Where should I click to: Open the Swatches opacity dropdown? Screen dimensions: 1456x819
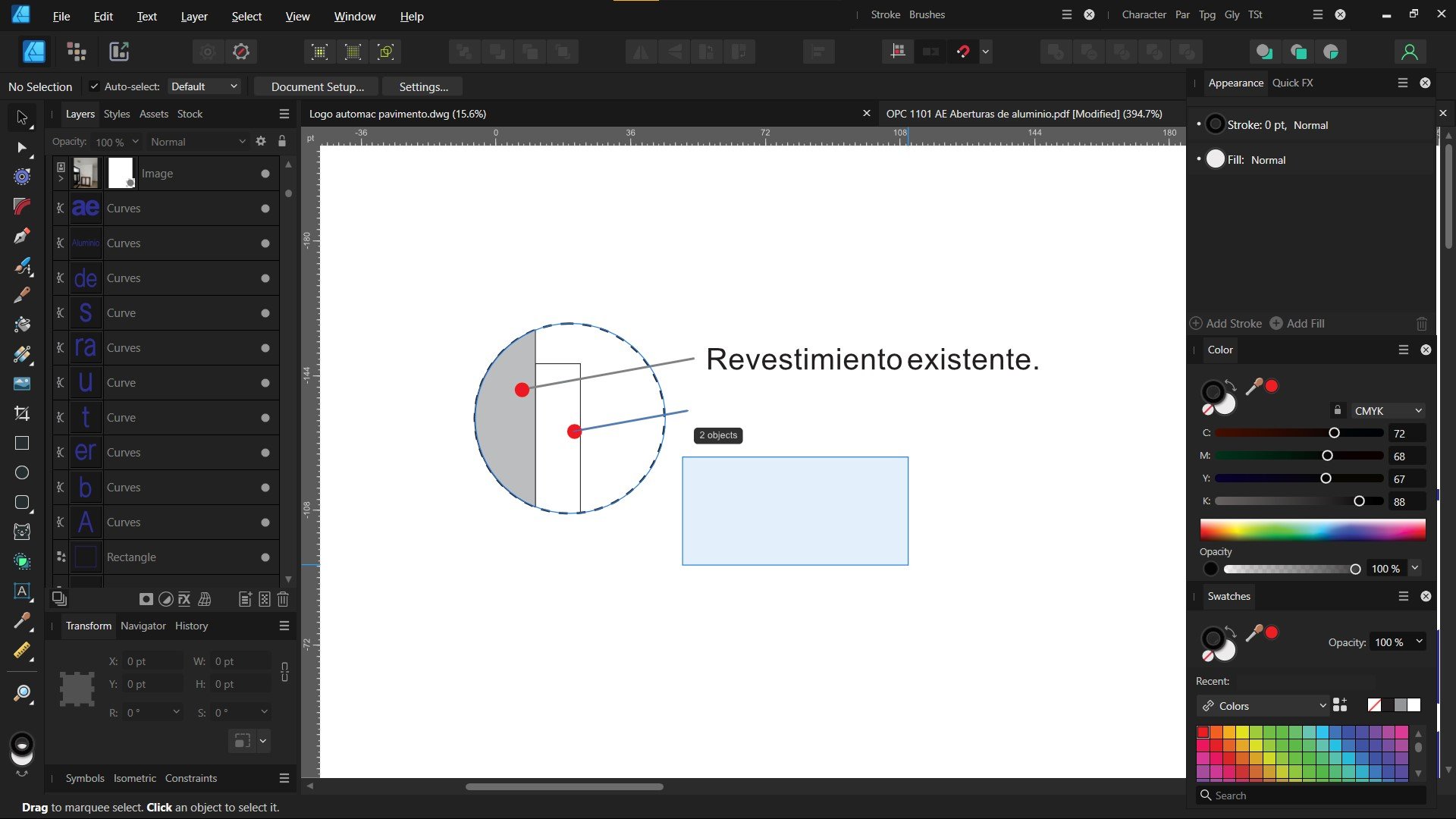point(1419,642)
